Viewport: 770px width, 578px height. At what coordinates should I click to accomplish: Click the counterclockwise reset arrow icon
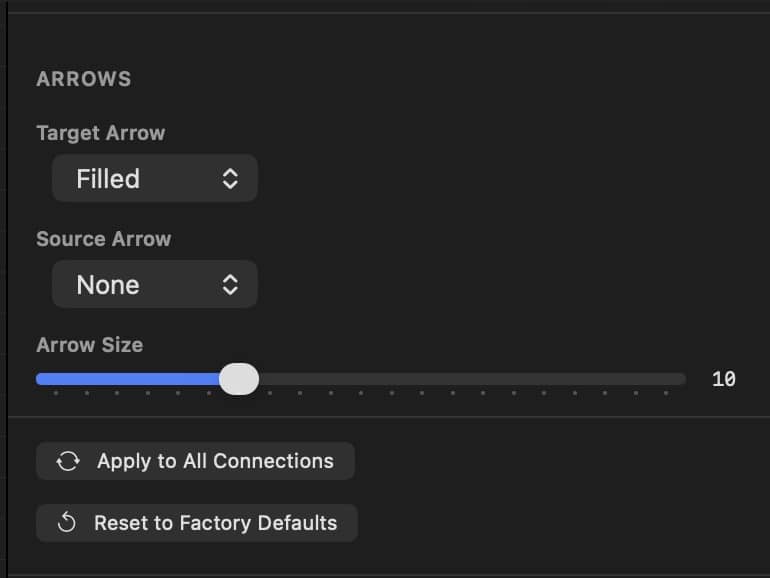point(67,523)
